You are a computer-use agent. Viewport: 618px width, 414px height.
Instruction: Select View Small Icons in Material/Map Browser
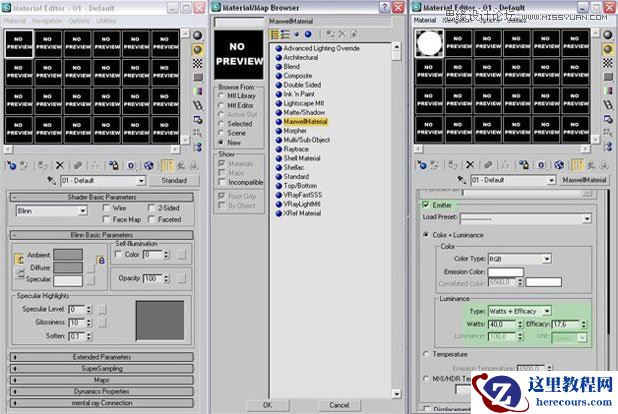pyautogui.click(x=296, y=35)
